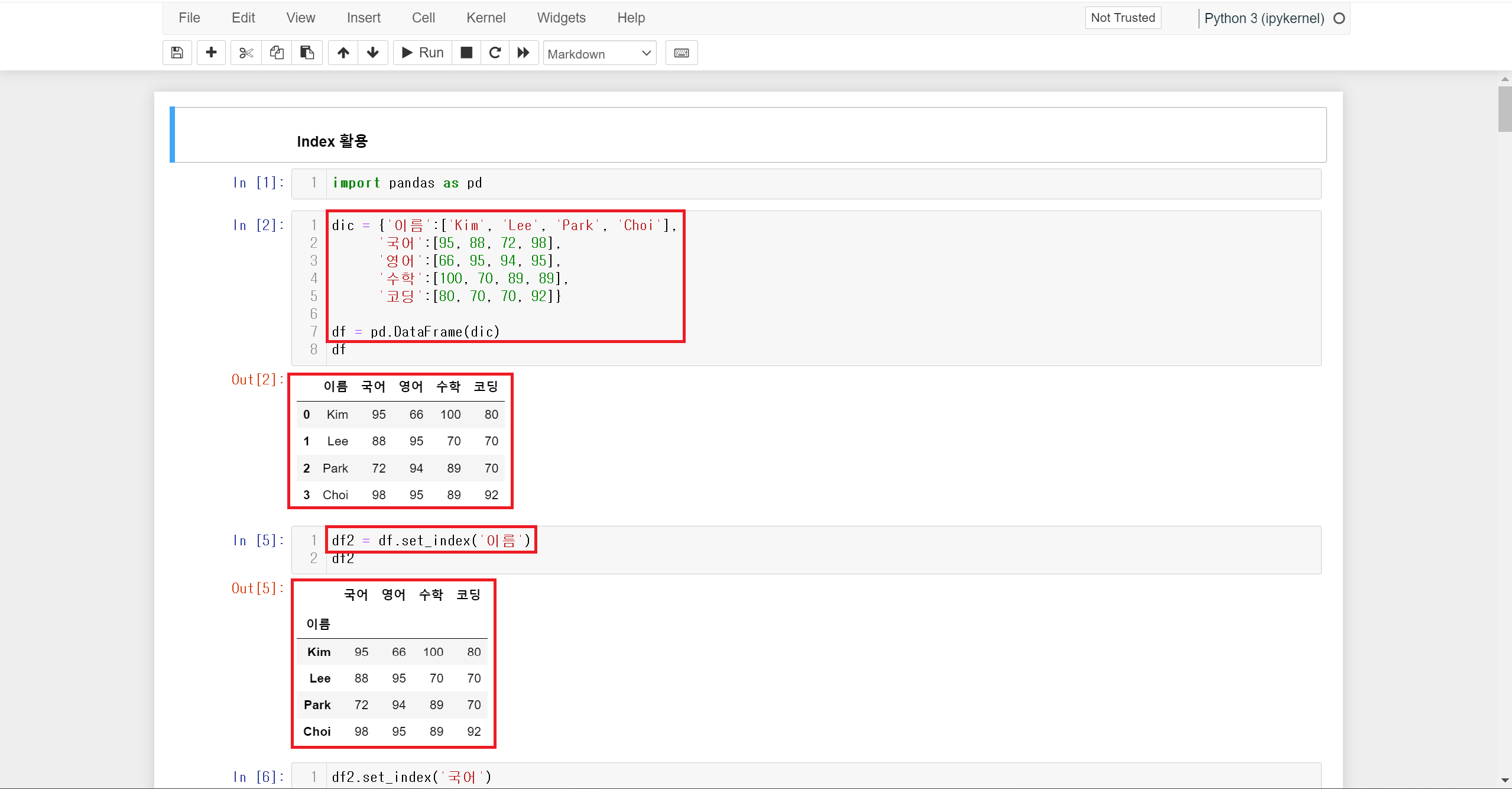The image size is (1512, 789).
Task: Paste cells below icon
Action: pos(307,53)
